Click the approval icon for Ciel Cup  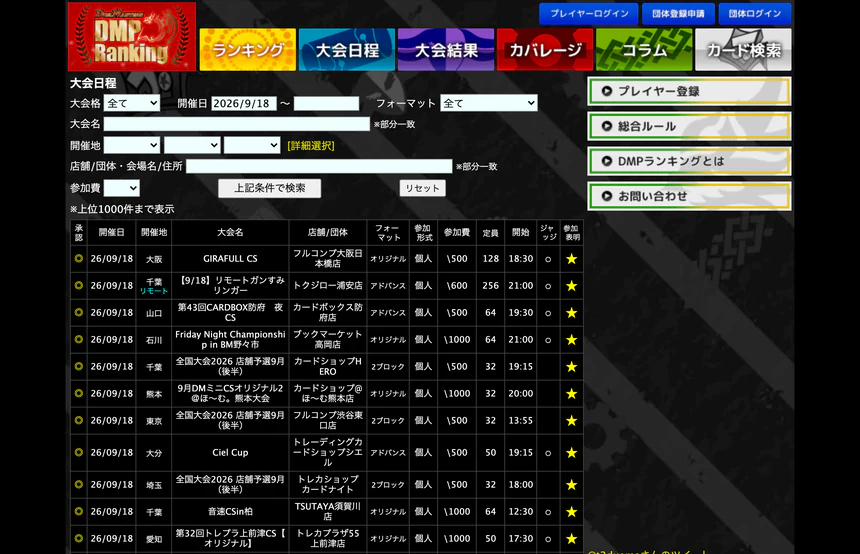coord(79,453)
